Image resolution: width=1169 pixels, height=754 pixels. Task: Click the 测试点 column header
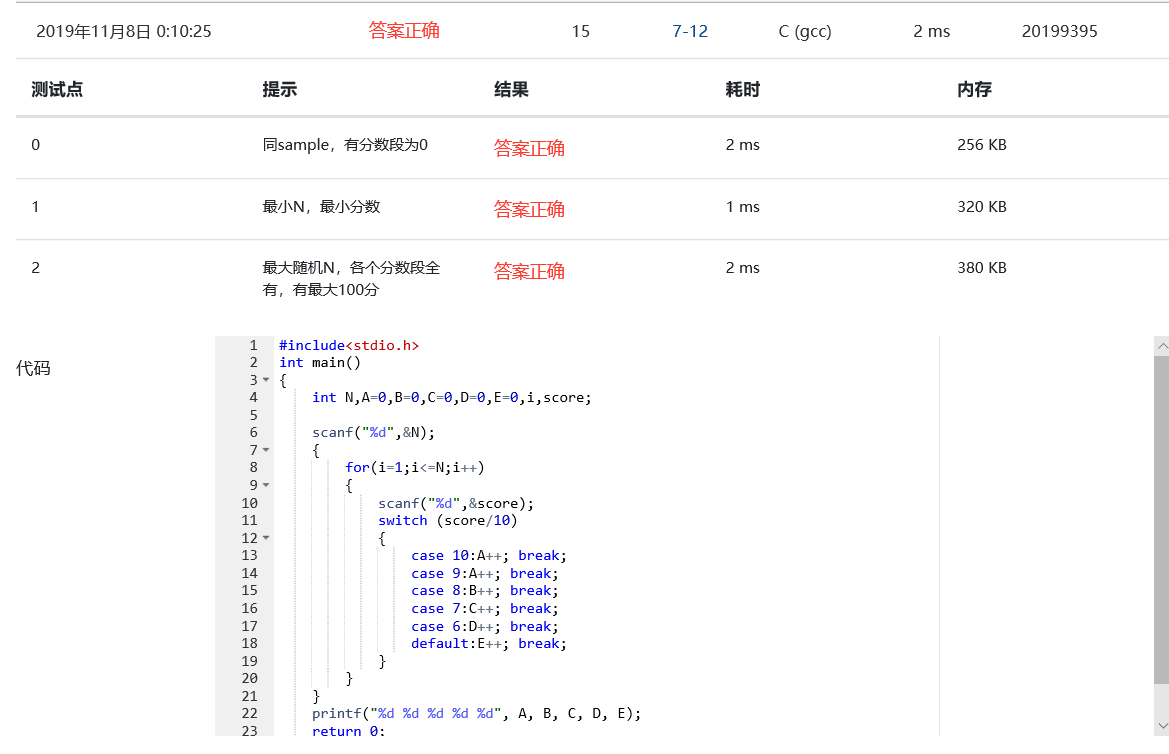57,89
